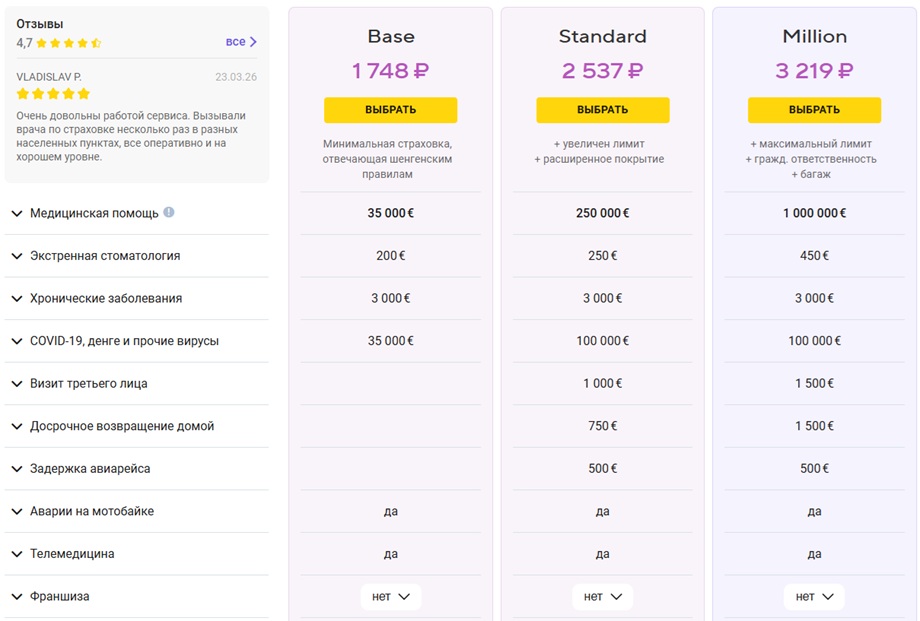Click the 4,7 star rating icons
Viewport: 920px width, 621px height.
[x=69, y=43]
